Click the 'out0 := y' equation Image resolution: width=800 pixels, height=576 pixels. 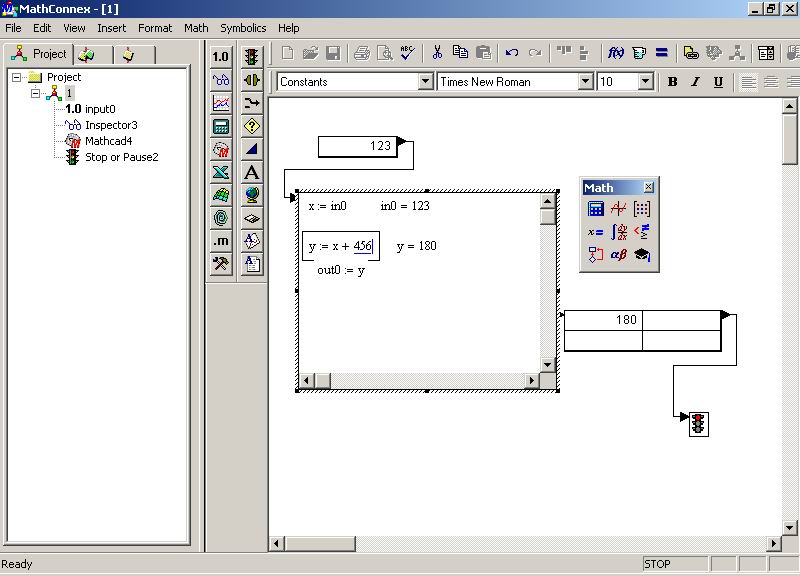point(341,270)
